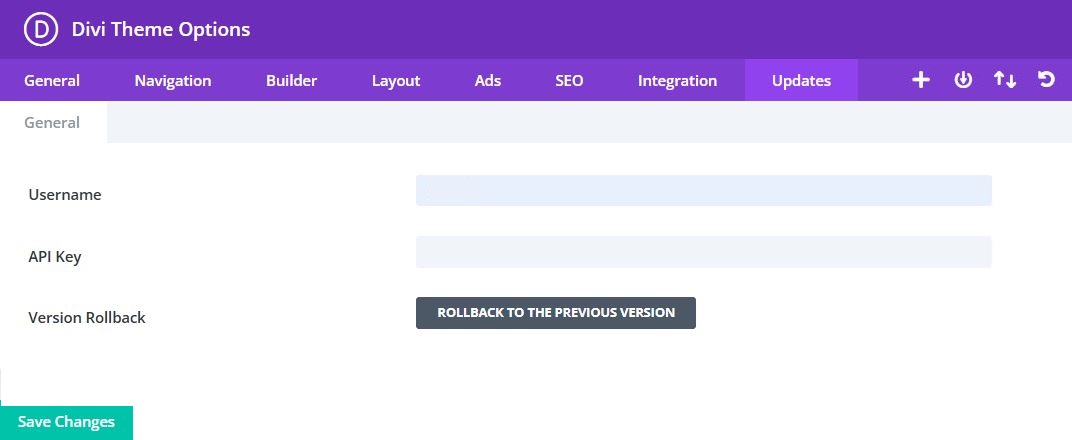Open the Ads tab
The image size is (1072, 440).
pos(488,81)
